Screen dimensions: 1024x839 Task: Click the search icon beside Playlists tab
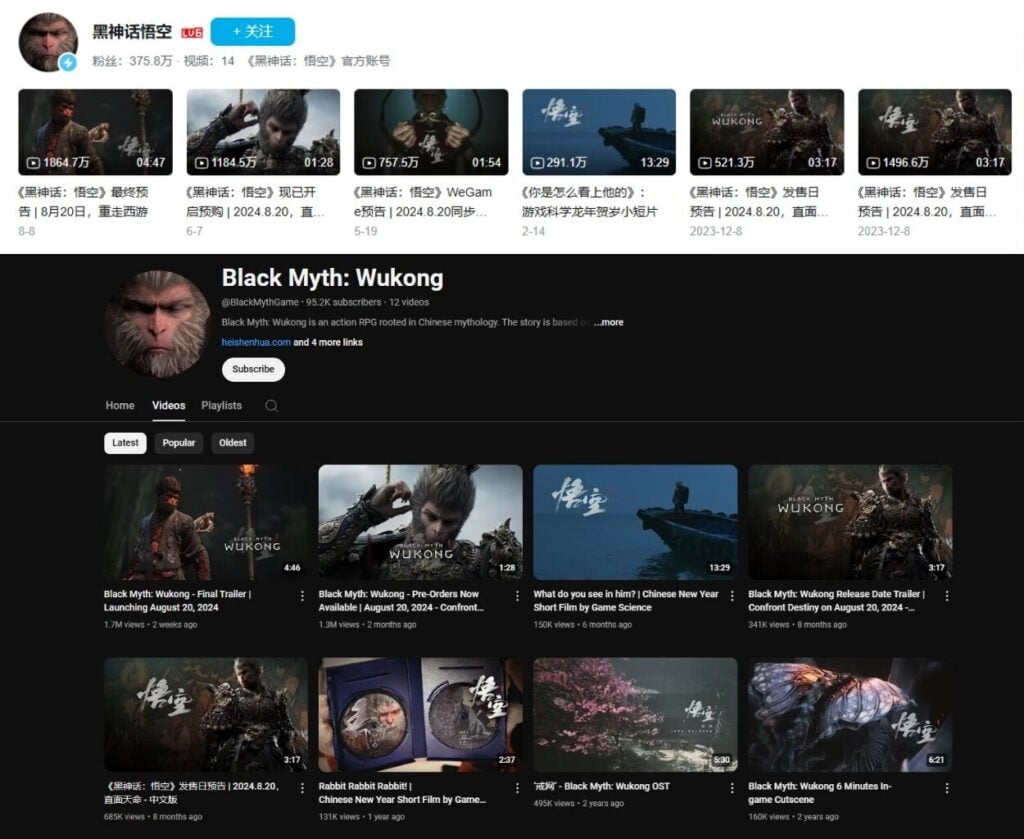click(271, 406)
